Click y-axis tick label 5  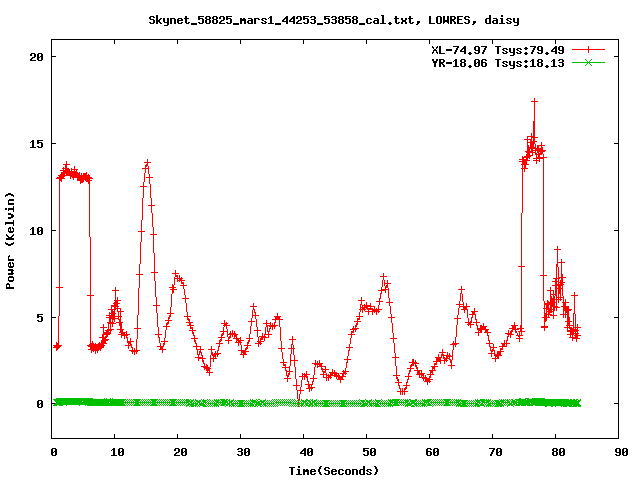click(40, 318)
